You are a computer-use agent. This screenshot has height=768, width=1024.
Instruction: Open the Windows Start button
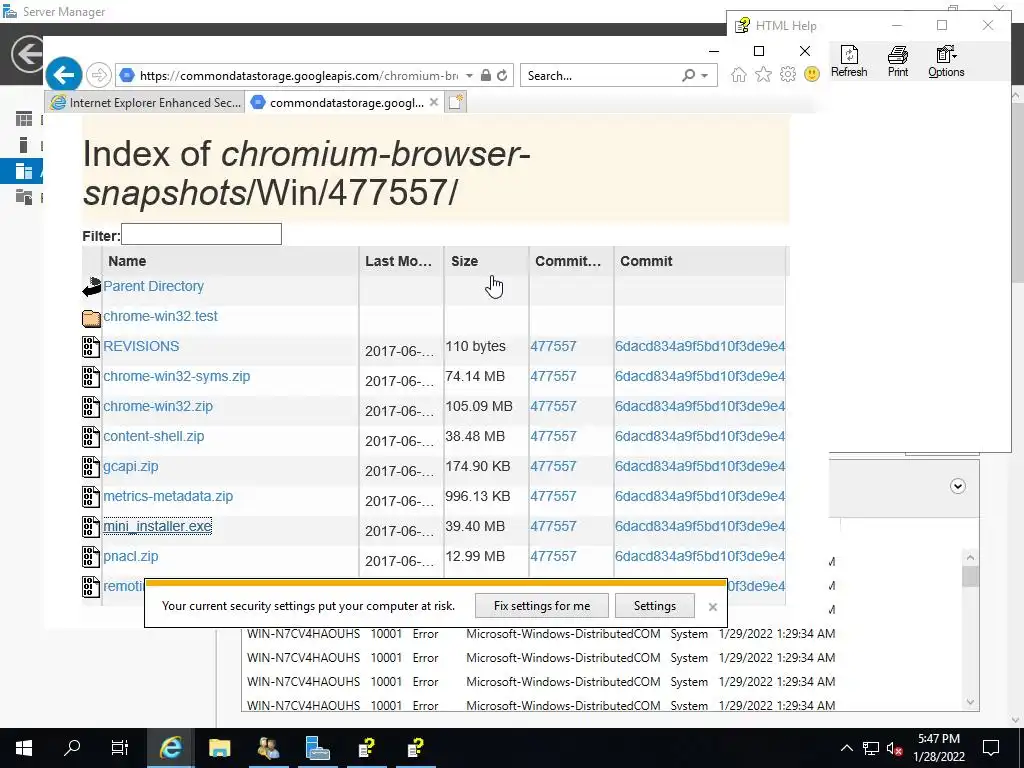(x=24, y=748)
